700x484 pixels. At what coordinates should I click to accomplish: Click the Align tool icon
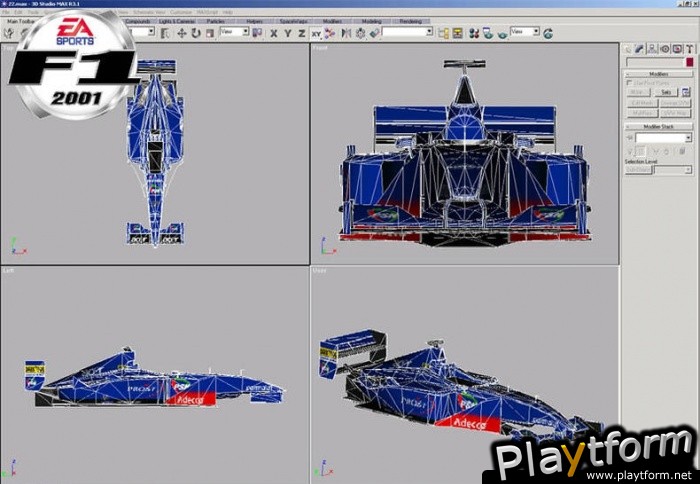(374, 33)
